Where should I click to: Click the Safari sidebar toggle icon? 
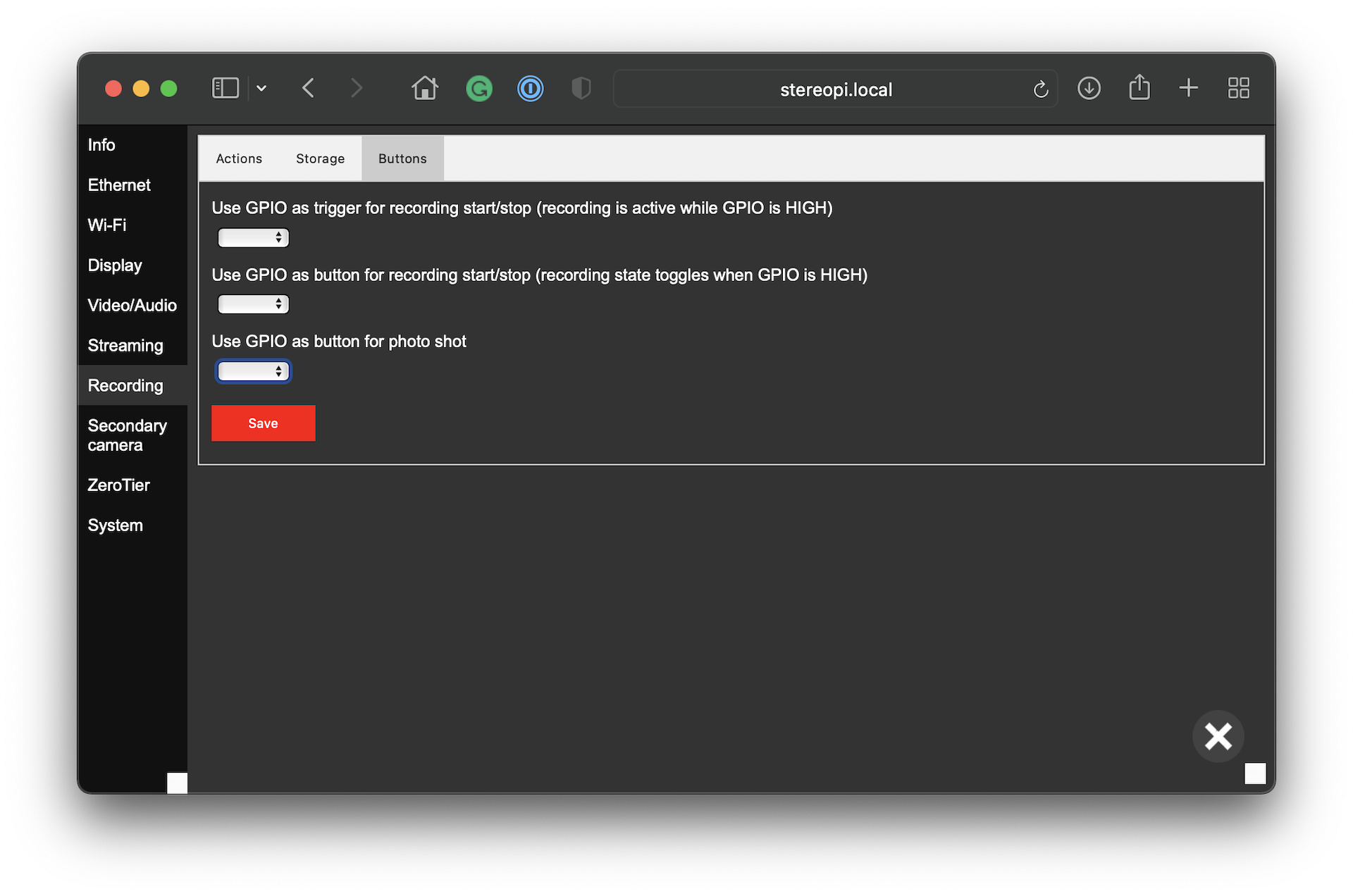tap(225, 88)
